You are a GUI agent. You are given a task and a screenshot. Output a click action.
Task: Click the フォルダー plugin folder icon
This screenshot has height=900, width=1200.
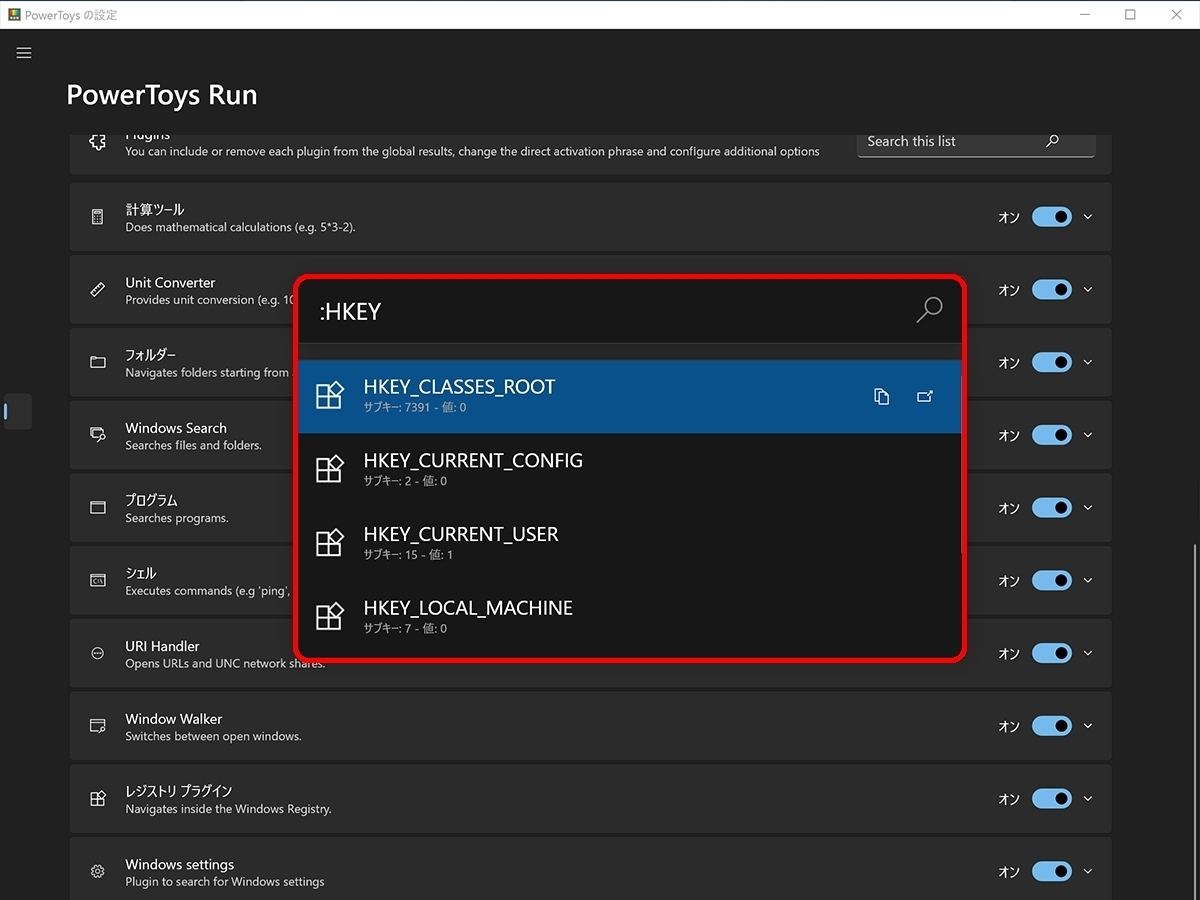click(97, 362)
